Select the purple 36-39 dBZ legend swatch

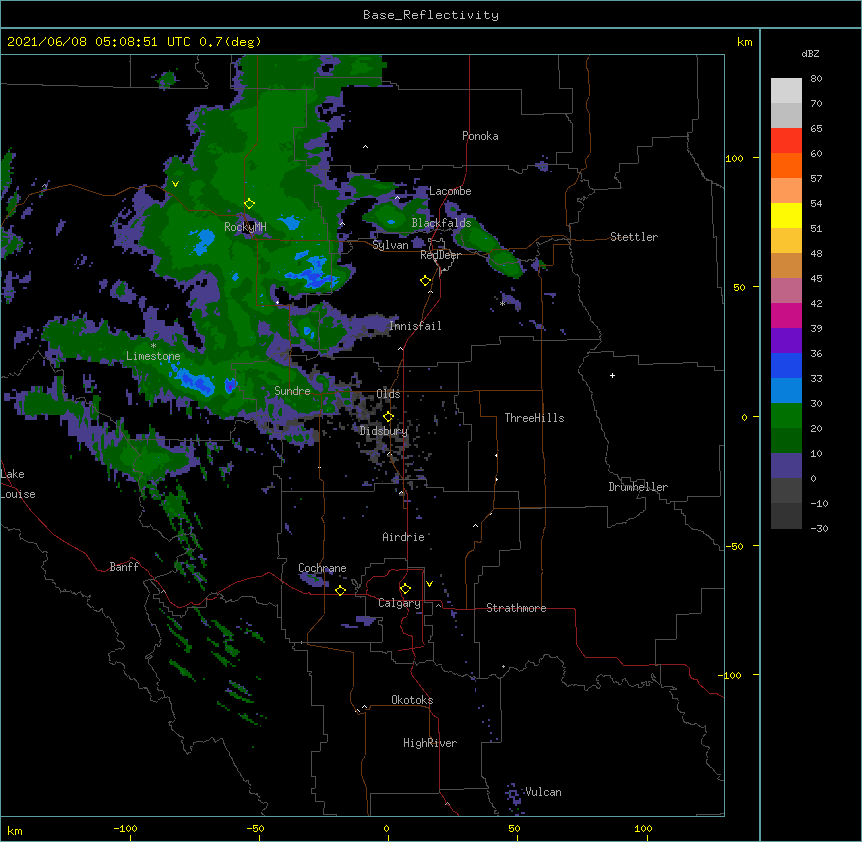click(786, 341)
